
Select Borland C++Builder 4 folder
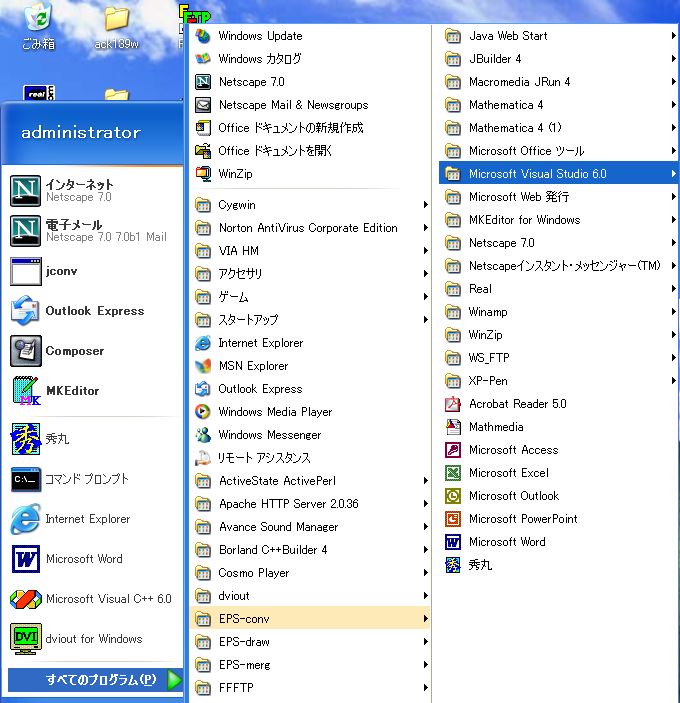point(310,550)
